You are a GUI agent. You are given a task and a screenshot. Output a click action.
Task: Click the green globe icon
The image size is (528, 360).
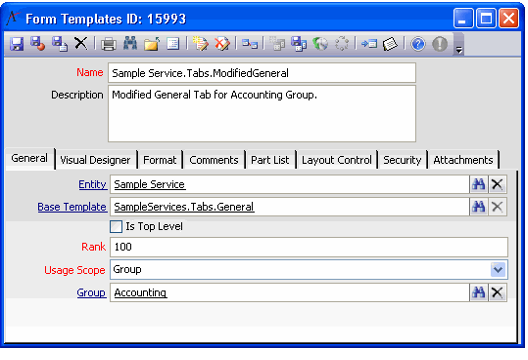click(320, 44)
